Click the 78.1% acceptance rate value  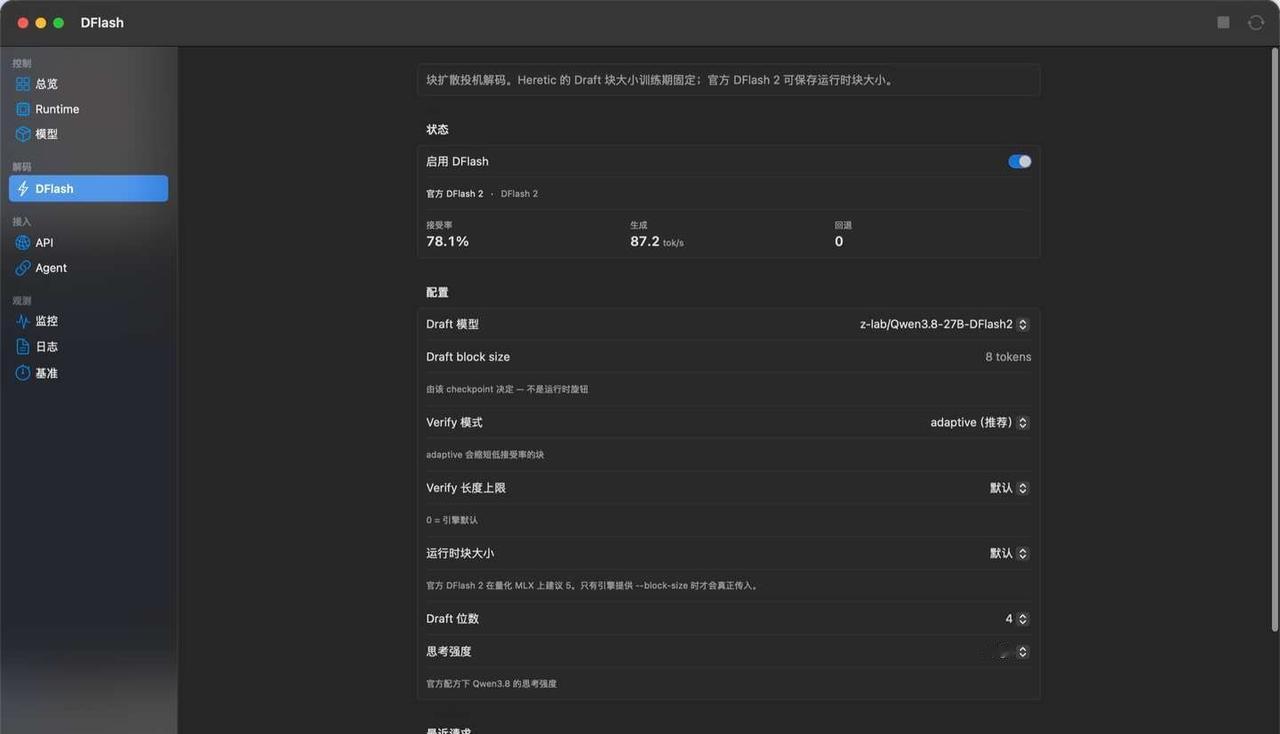pos(447,241)
